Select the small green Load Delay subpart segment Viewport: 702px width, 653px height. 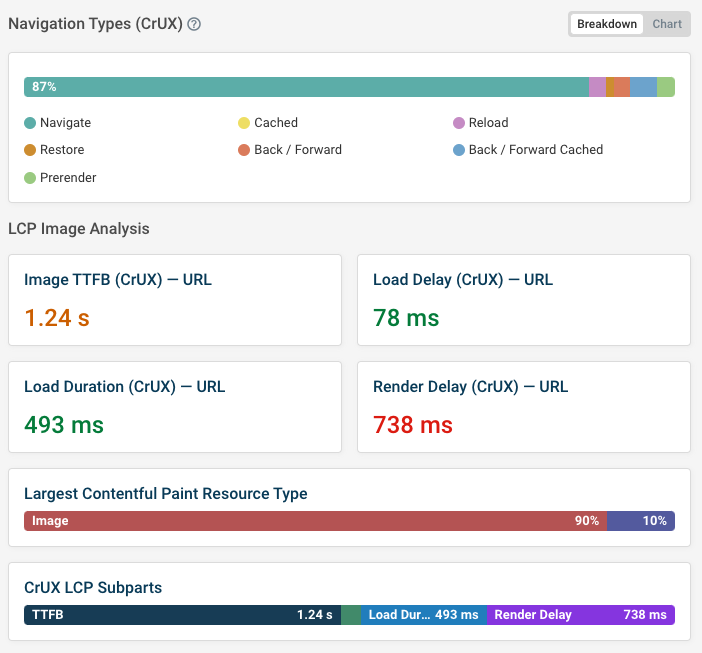pyautogui.click(x=351, y=615)
